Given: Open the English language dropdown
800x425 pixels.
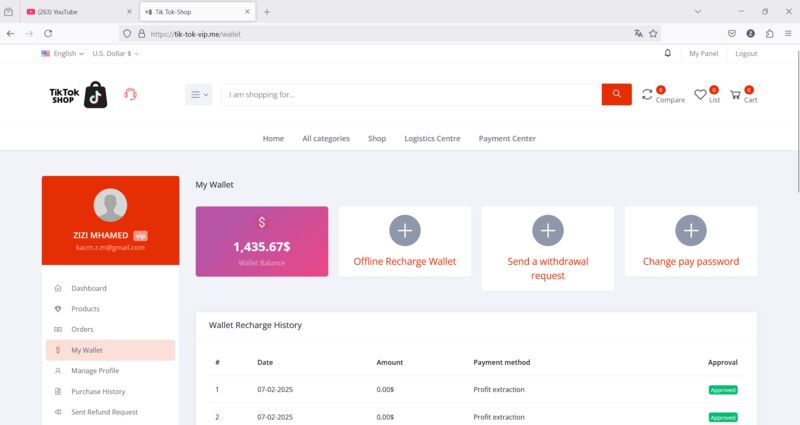Looking at the screenshot, I should tap(62, 54).
